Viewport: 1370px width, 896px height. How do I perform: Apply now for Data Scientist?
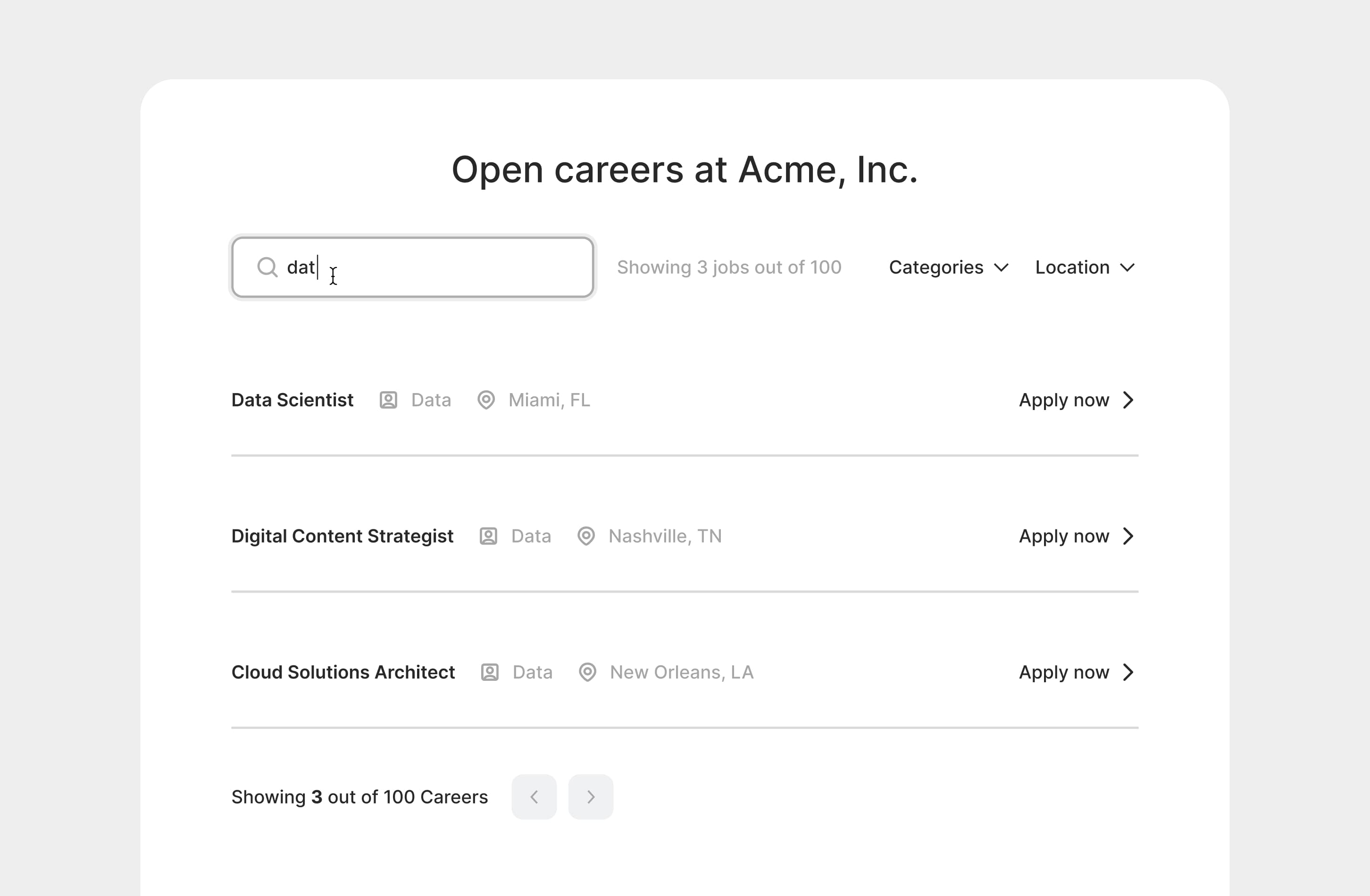tap(1064, 400)
